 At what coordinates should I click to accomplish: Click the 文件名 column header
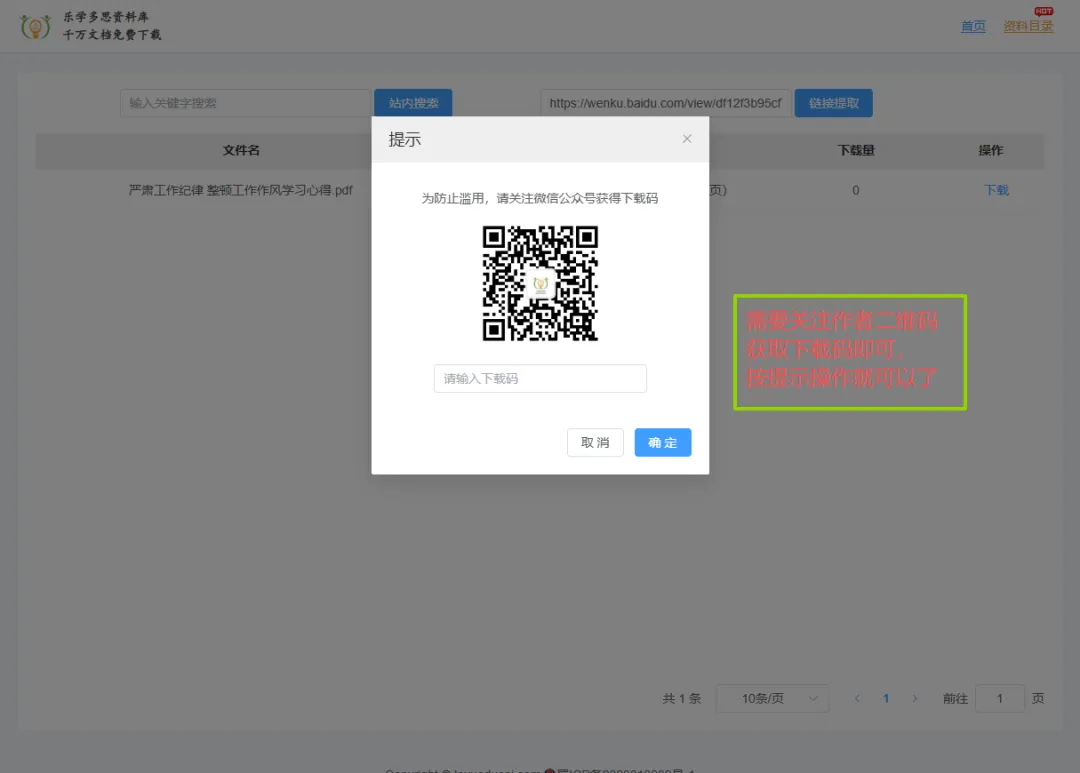241,150
